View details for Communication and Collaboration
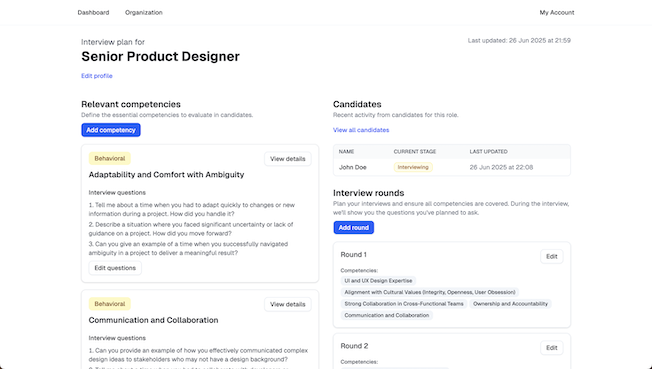The image size is (652, 369). 288,304
